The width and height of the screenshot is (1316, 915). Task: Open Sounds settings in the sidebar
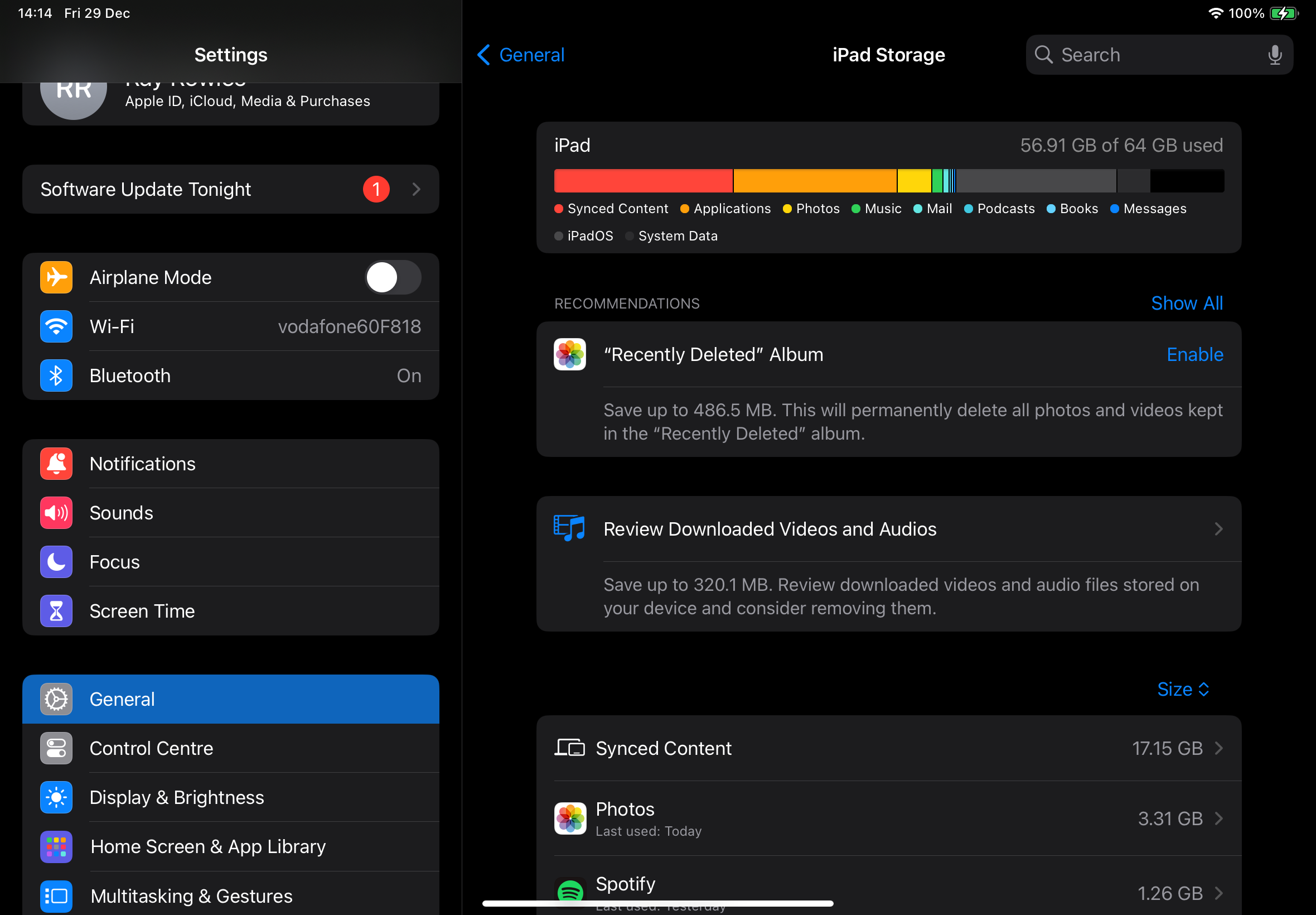point(230,513)
